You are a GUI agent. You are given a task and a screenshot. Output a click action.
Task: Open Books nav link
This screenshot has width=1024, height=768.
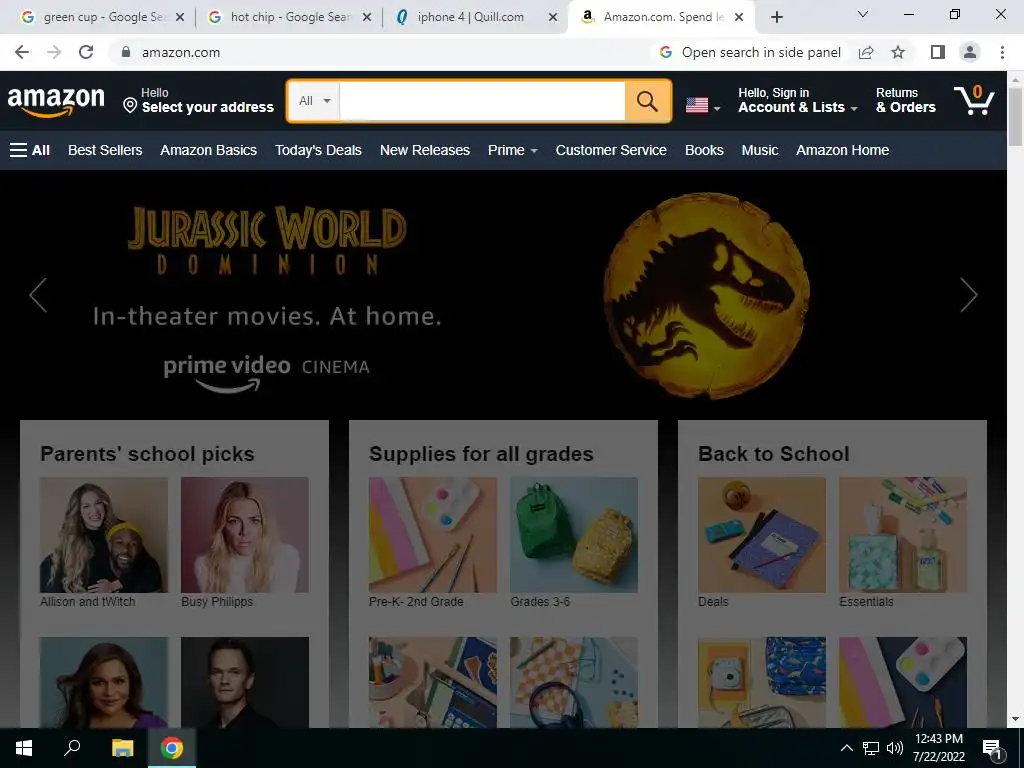(x=704, y=150)
